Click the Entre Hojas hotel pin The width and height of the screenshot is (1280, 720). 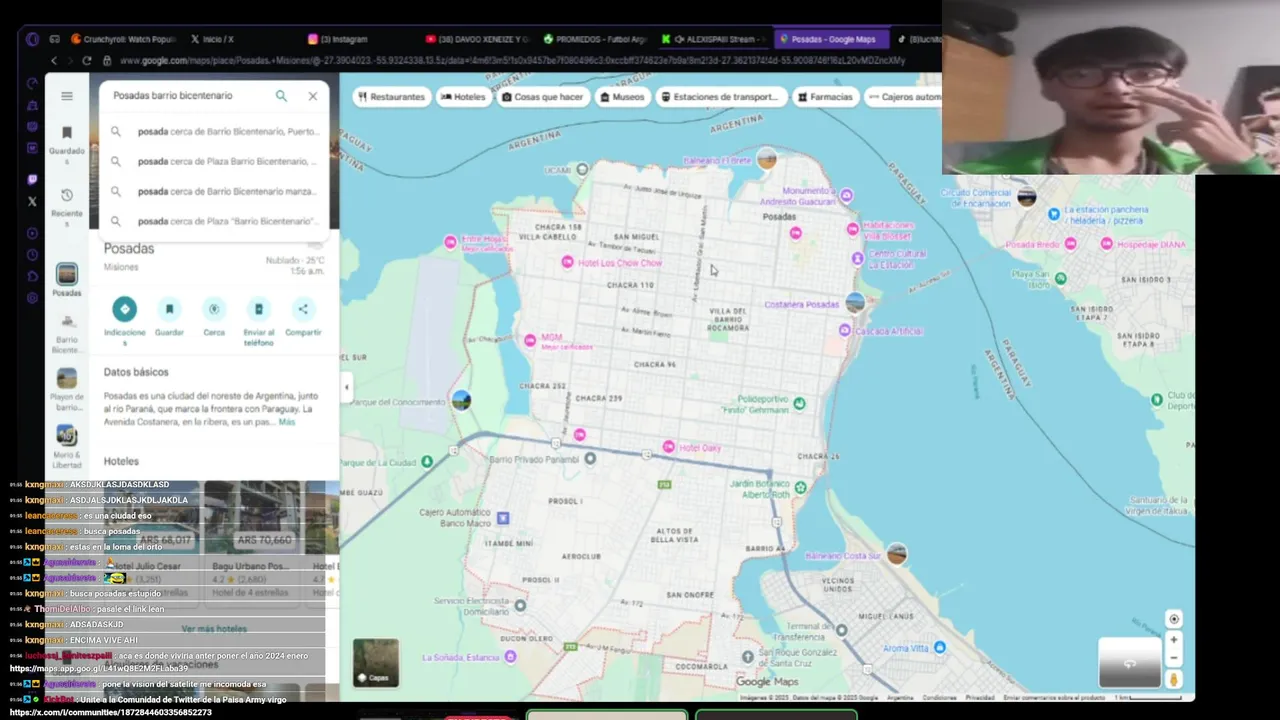(450, 241)
